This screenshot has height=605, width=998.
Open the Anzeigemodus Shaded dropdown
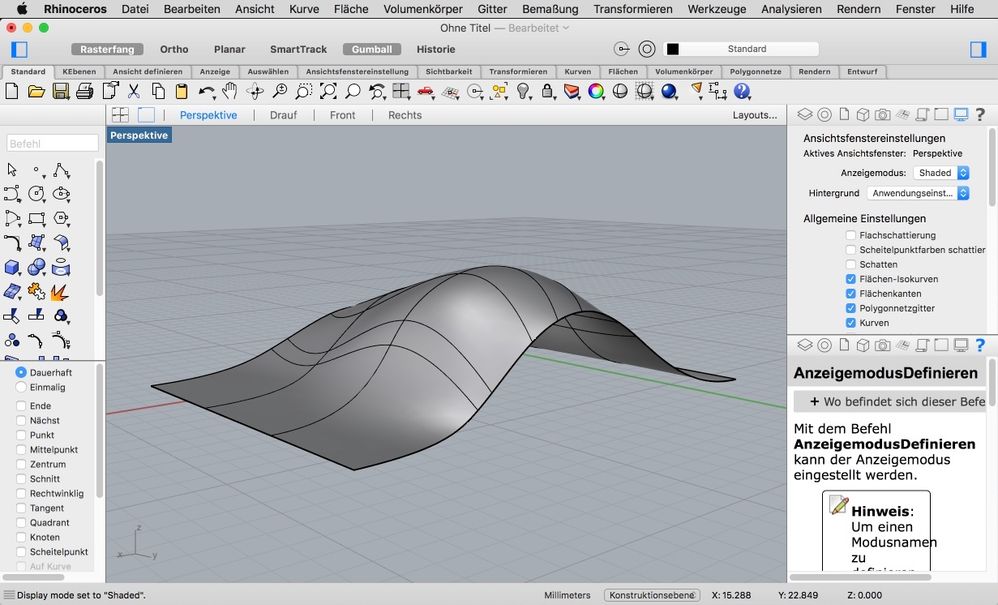[942, 173]
